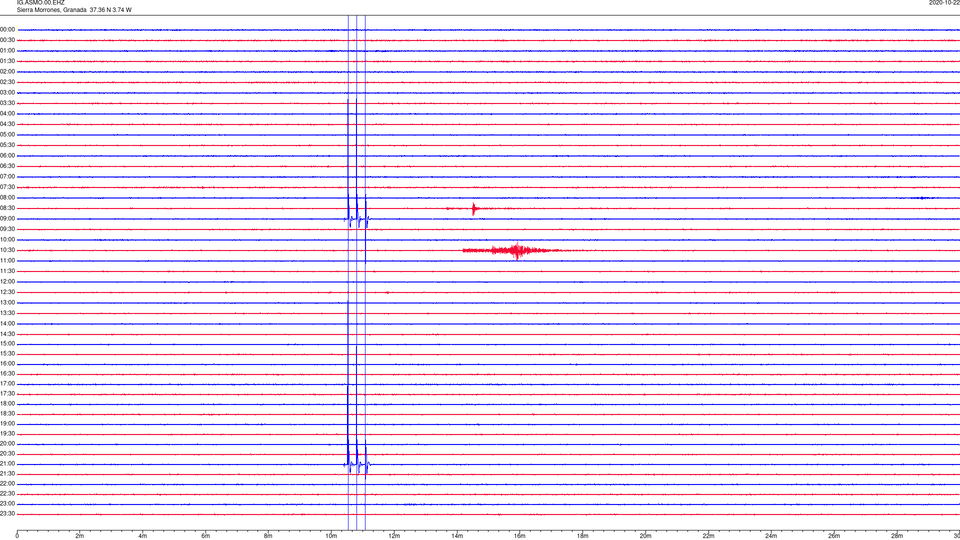This screenshot has width=960, height=540.
Task: Select the 14:00 trace time label
Action: pos(7,323)
